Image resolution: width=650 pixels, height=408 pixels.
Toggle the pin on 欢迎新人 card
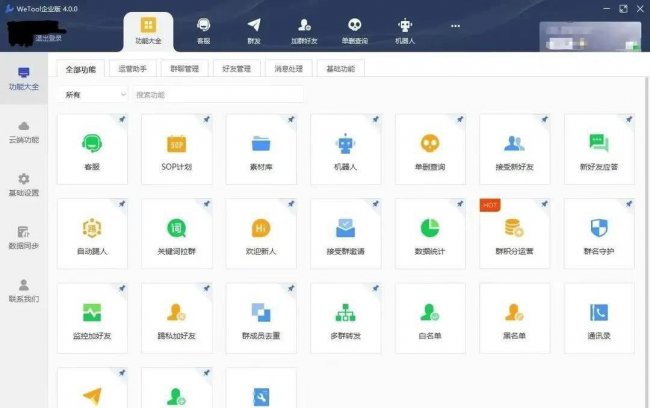pyautogui.click(x=291, y=204)
